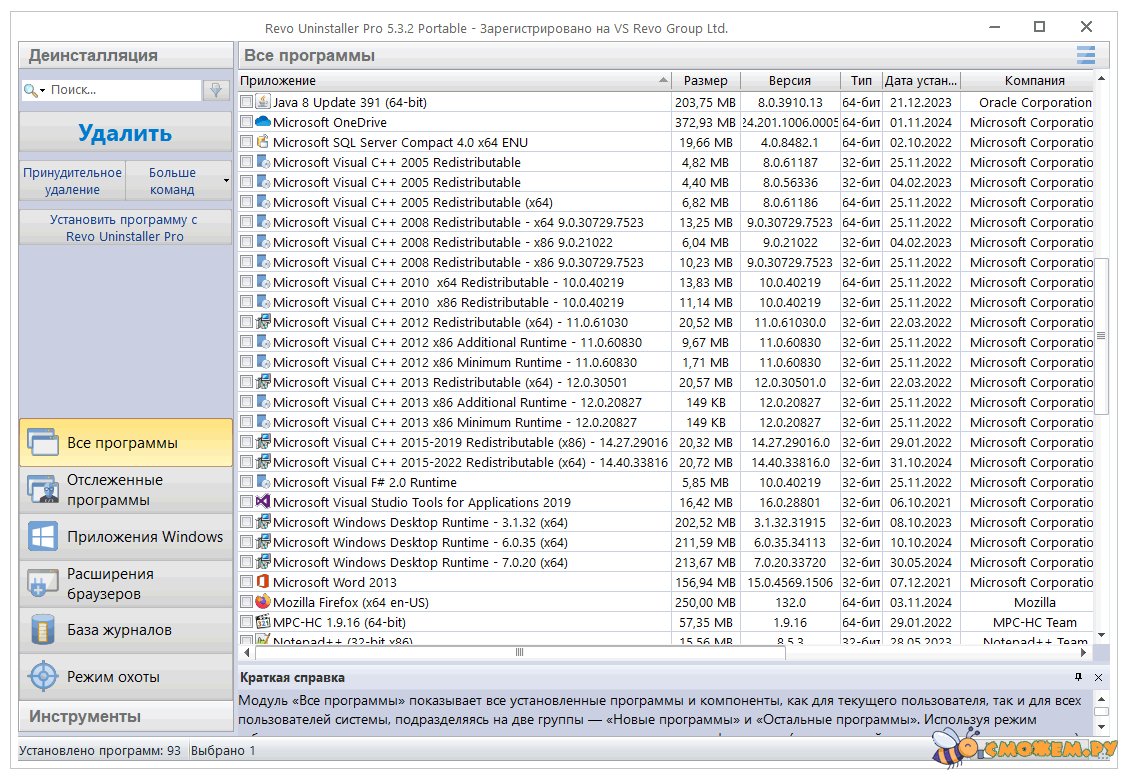Sort by the Тип column header
The width and height of the screenshot is (1128, 779).
point(861,81)
